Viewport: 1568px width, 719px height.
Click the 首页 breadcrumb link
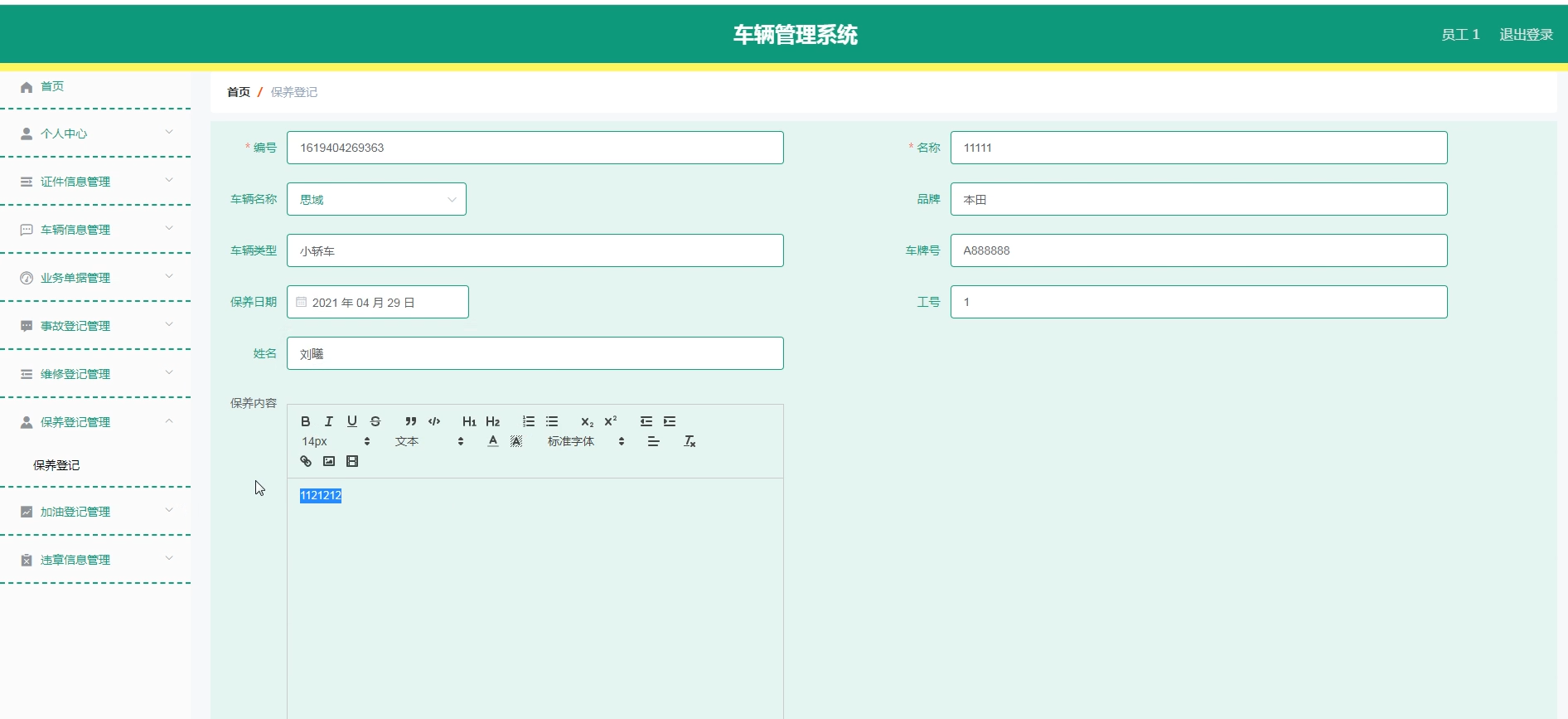tap(239, 92)
